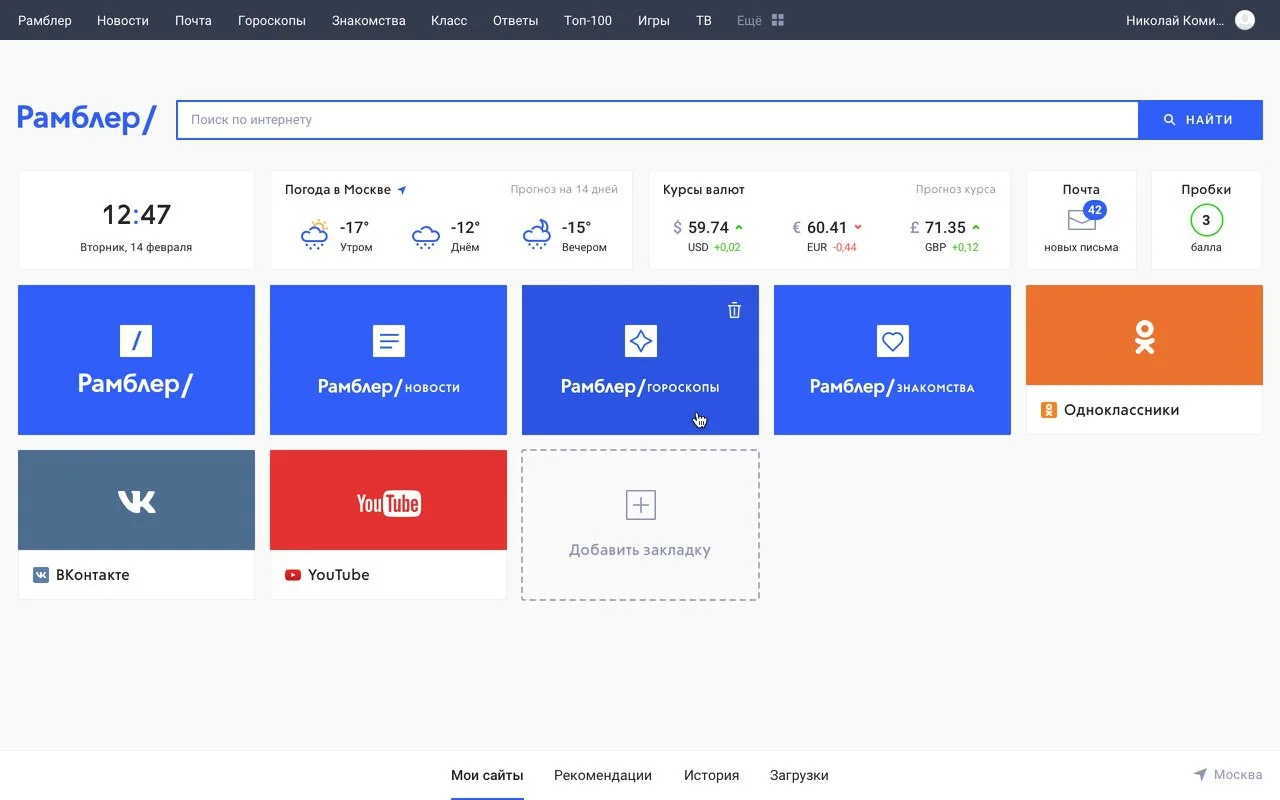
Task: Open the traffic score circle showing 3
Action: 1206,220
